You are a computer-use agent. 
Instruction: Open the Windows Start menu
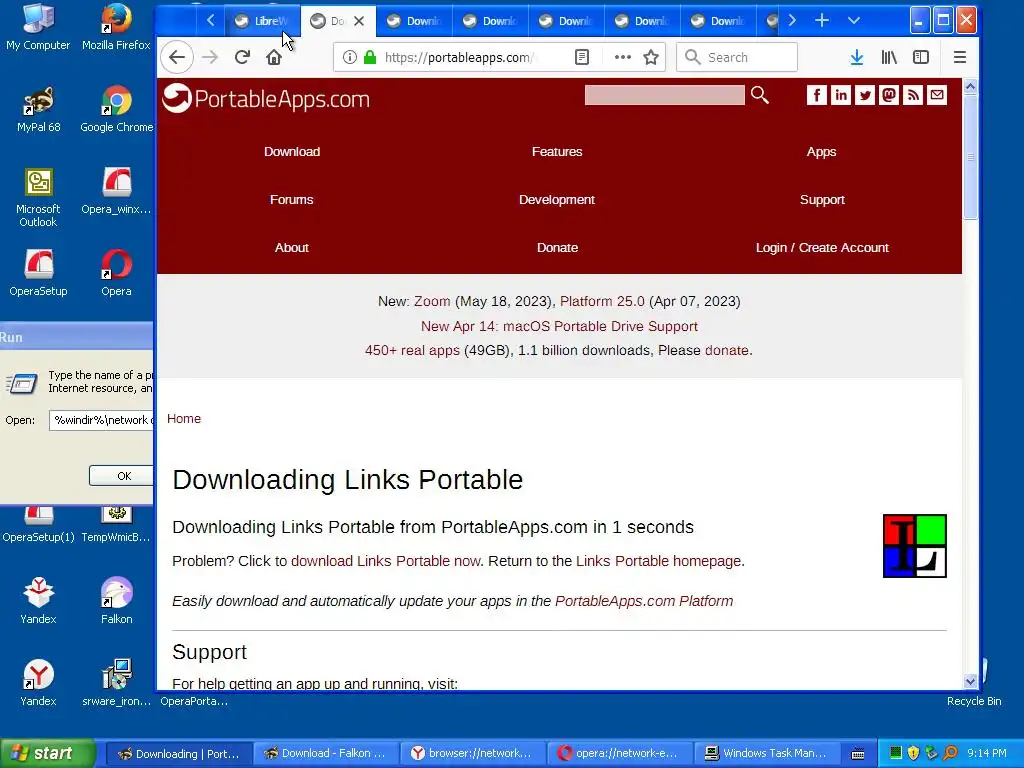(47, 754)
